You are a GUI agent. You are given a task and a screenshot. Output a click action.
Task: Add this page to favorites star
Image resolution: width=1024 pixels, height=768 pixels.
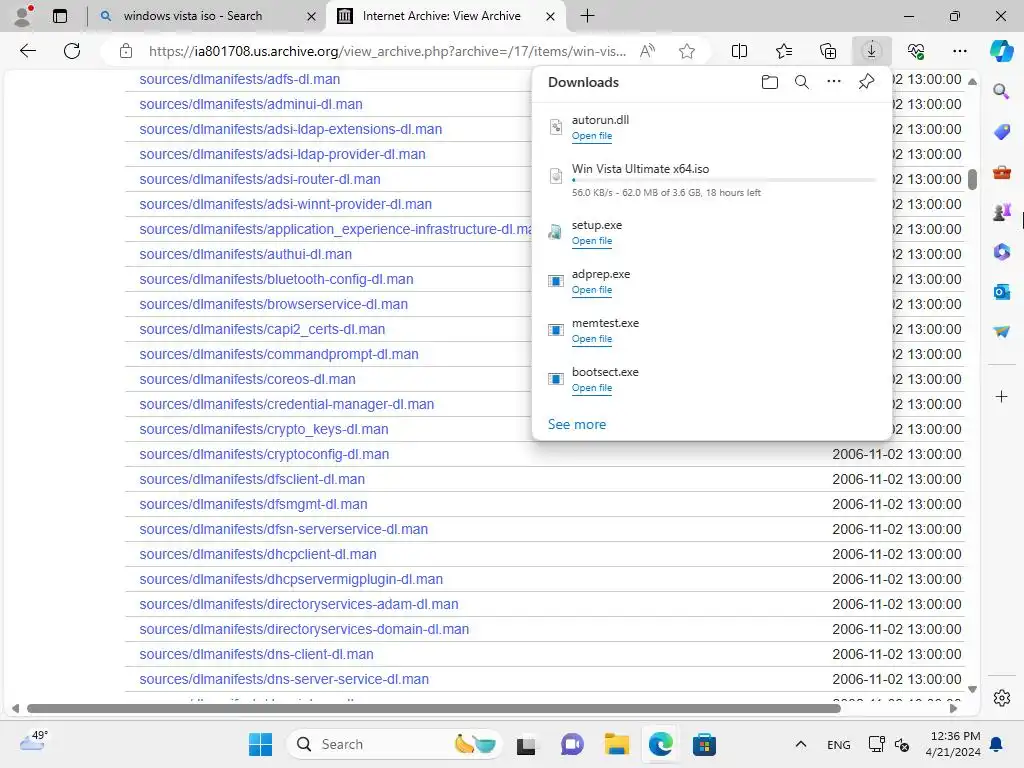point(686,51)
